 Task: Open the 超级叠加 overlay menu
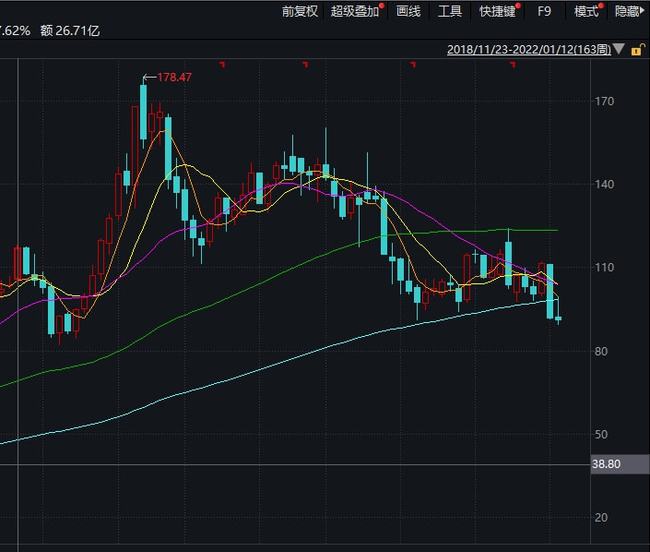pyautogui.click(x=355, y=11)
